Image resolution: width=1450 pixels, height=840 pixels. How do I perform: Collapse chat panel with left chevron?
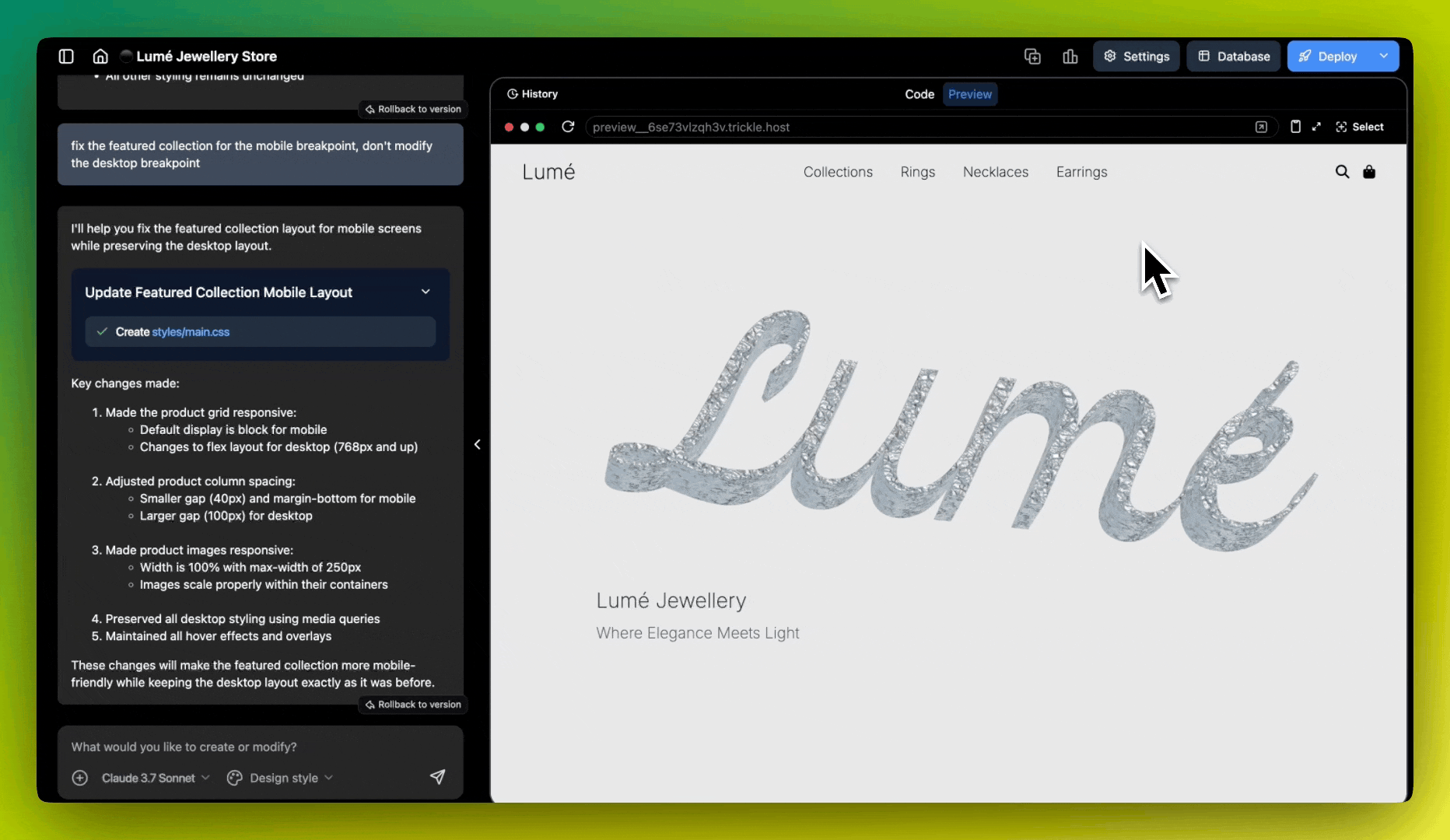pos(478,445)
